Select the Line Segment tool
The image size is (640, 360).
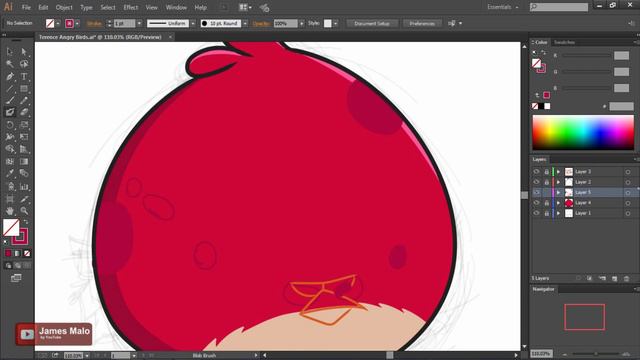point(10,89)
